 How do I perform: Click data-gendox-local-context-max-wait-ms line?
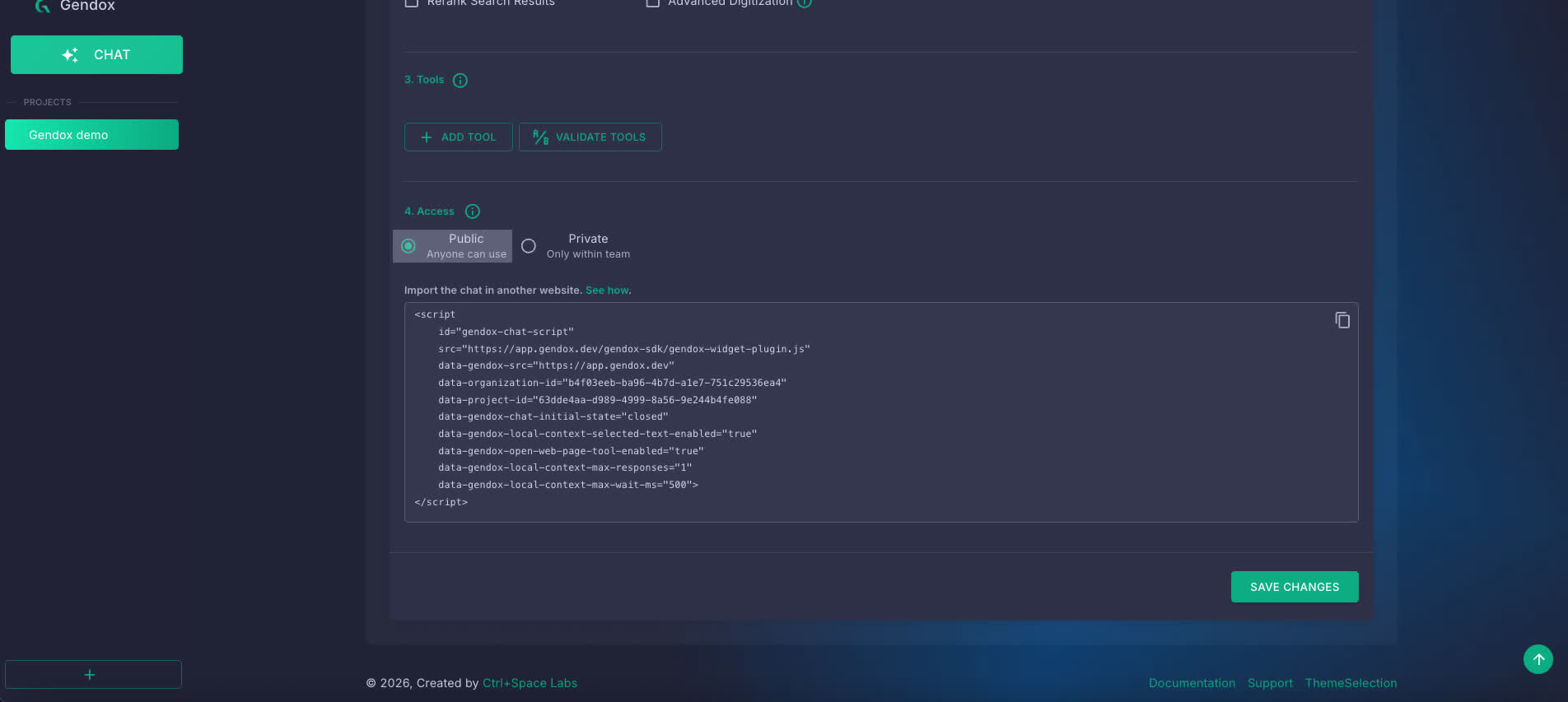point(567,485)
